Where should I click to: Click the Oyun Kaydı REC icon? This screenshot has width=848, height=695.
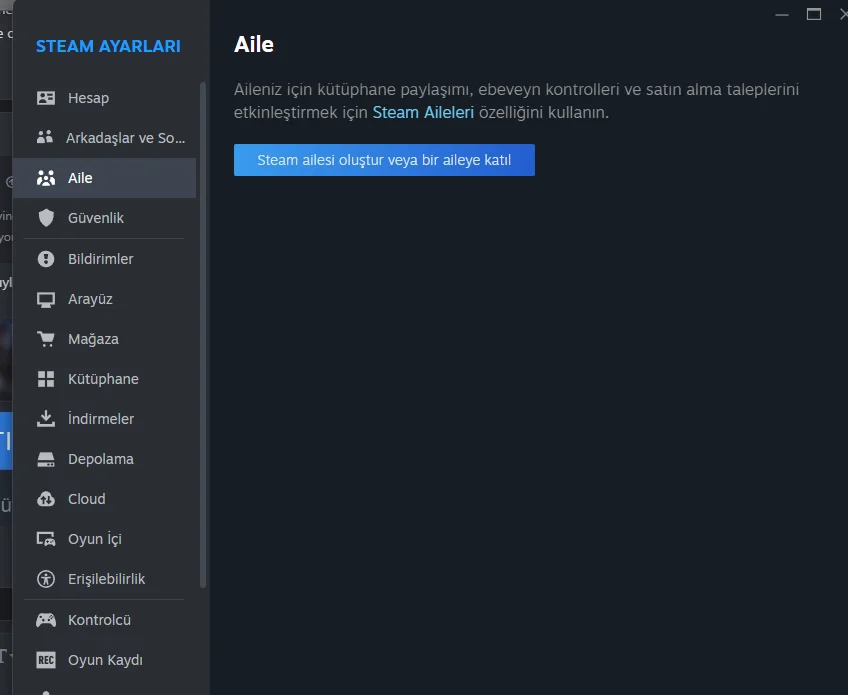tap(46, 660)
